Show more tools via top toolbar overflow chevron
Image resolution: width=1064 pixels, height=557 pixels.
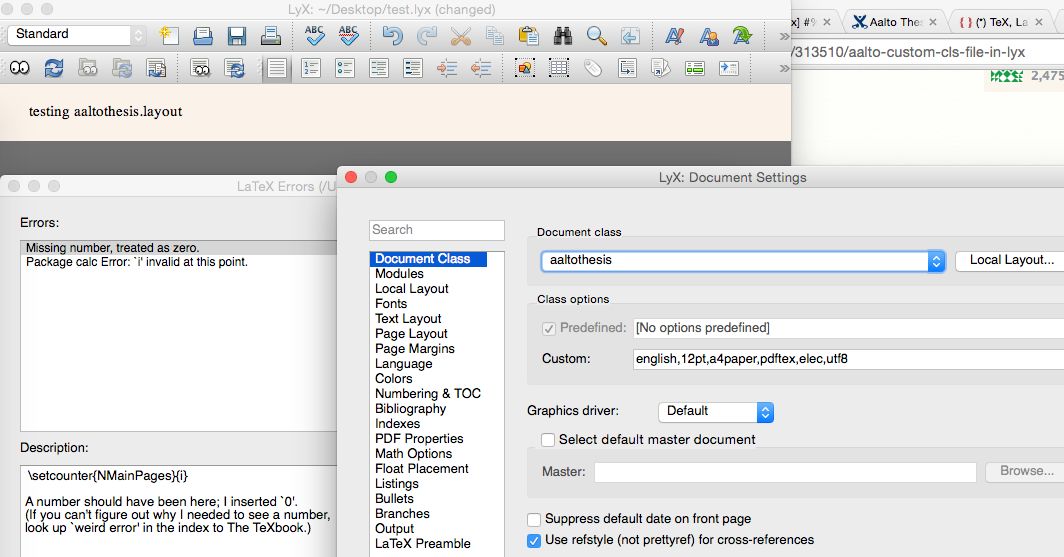pyautogui.click(x=784, y=36)
